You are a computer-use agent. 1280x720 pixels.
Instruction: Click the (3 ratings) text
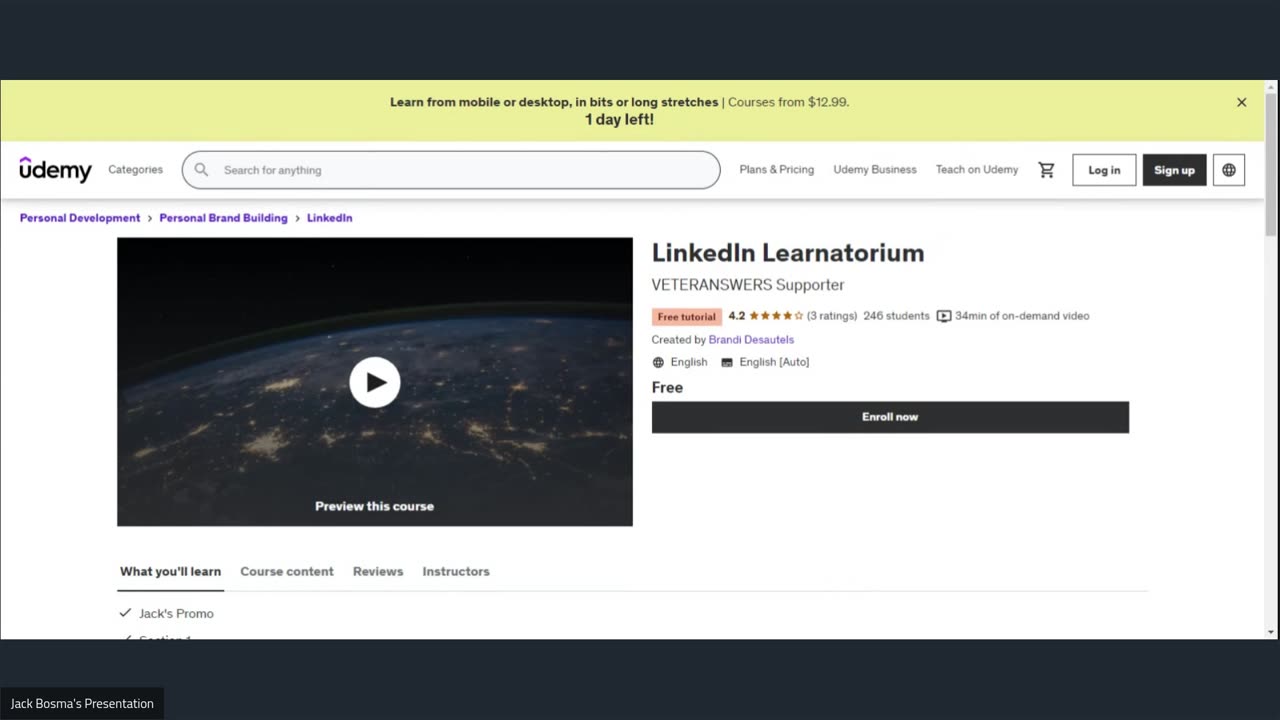pos(832,316)
